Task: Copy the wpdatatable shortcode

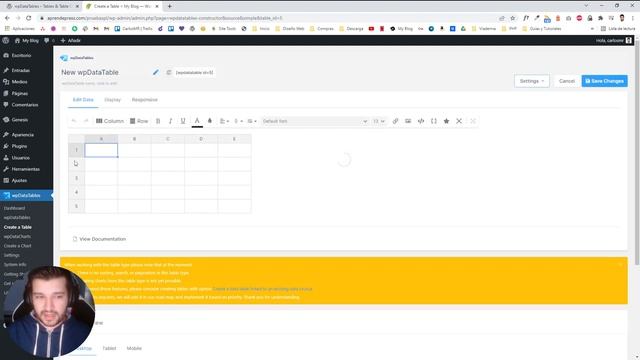Action: 169,73
